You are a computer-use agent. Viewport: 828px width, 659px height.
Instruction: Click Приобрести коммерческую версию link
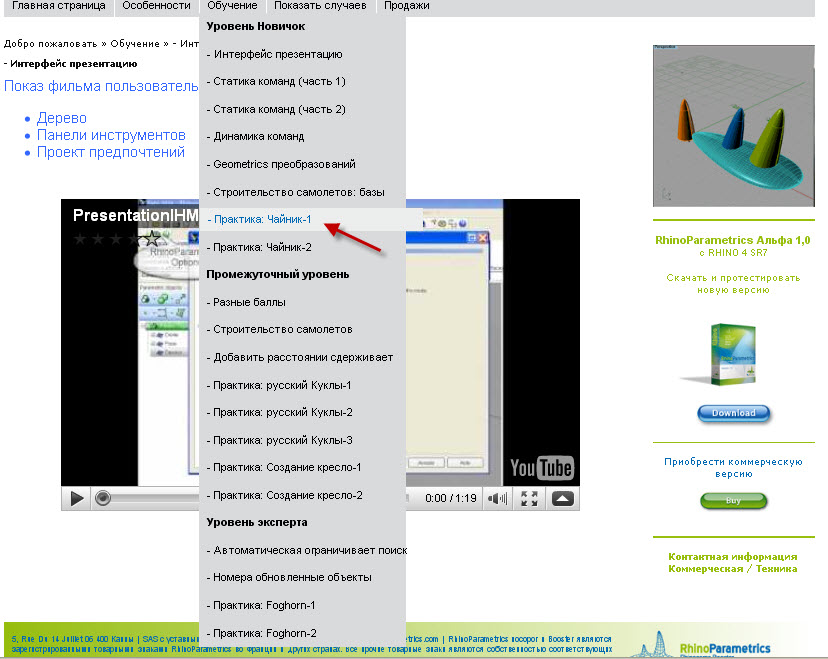click(x=733, y=468)
